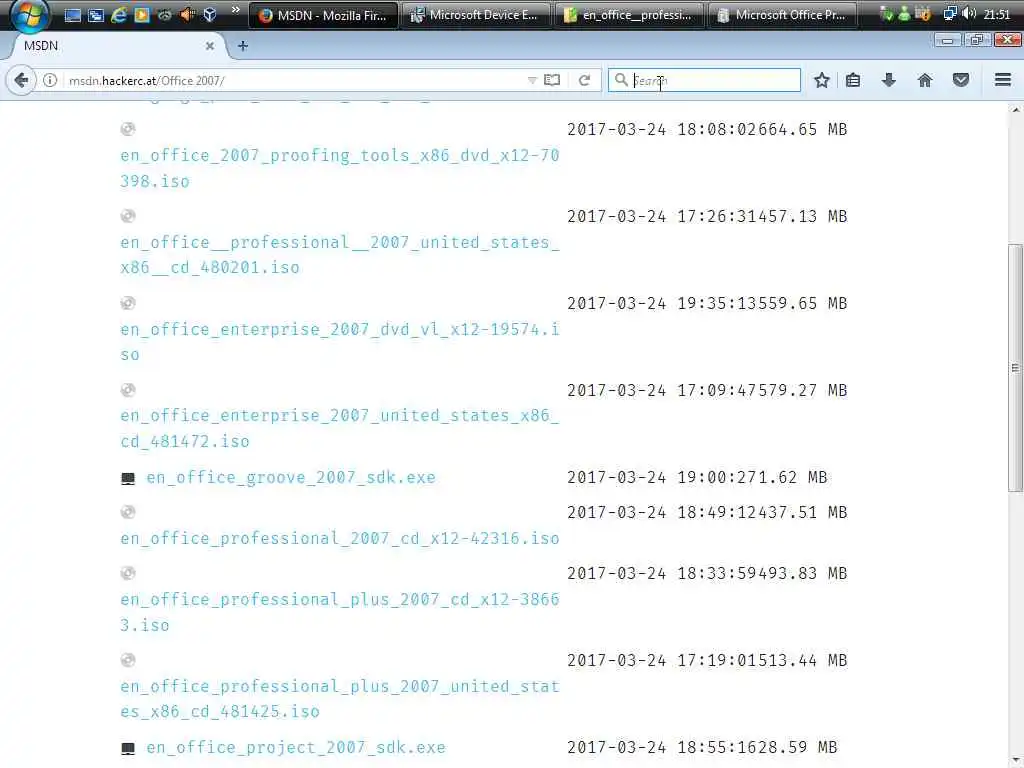Image resolution: width=1024 pixels, height=768 pixels.
Task: Open en_office__professional__2007_united_states iso link
Action: (340, 255)
